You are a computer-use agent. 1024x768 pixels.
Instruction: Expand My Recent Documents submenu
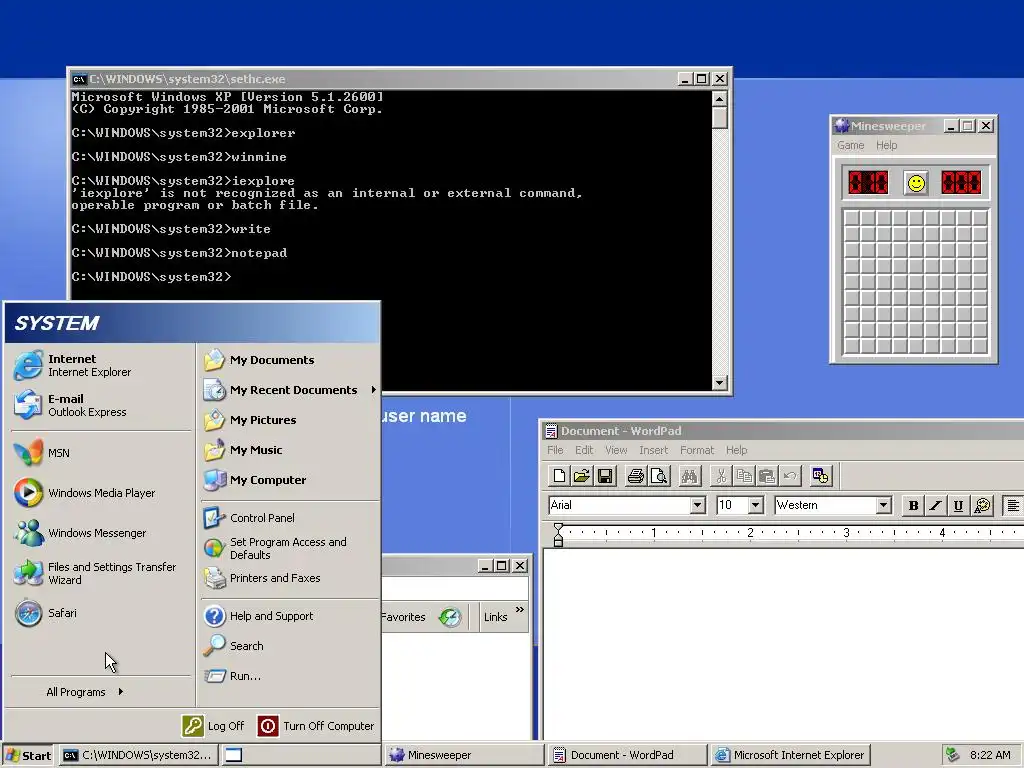[x=289, y=390]
